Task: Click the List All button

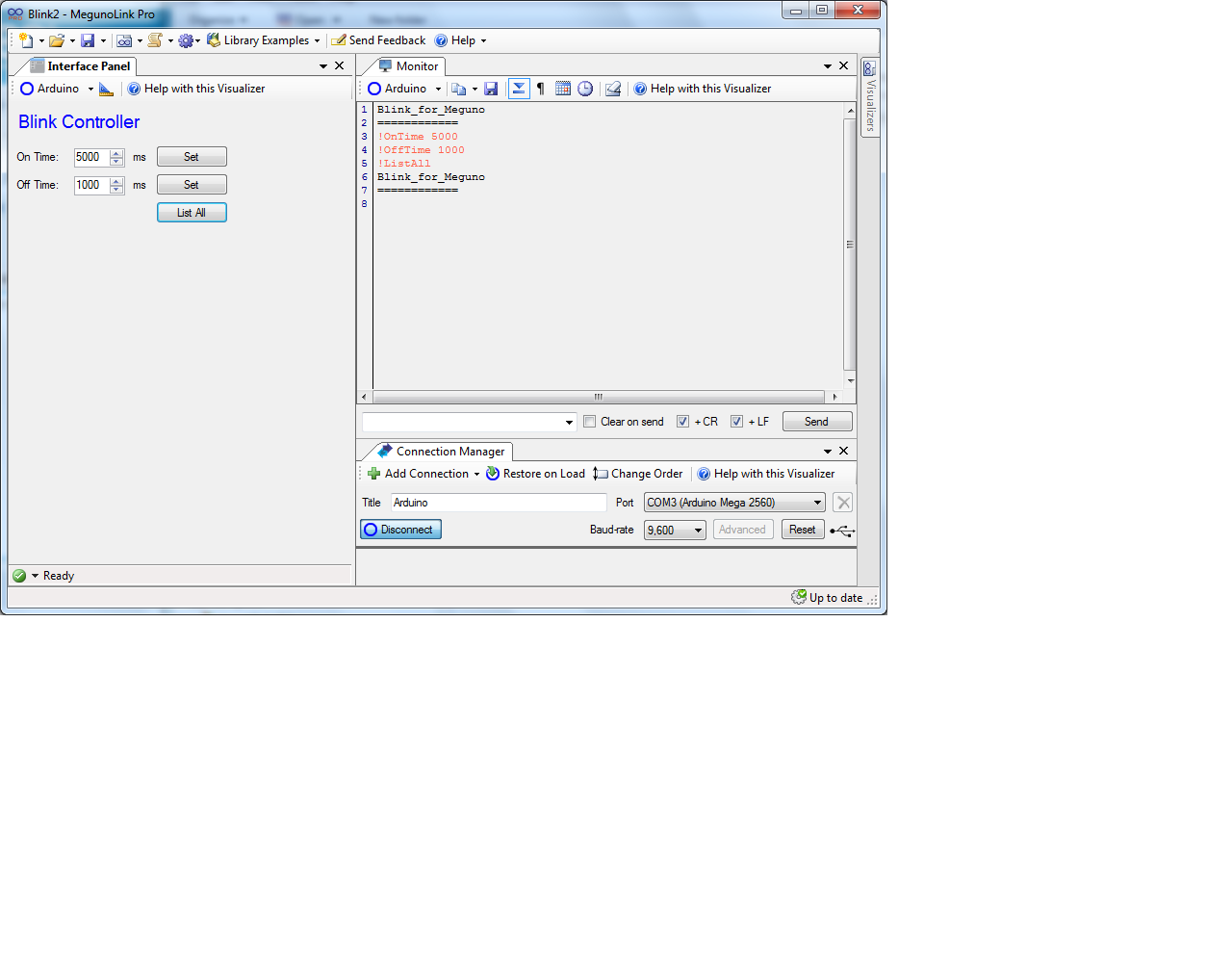Action: coord(192,213)
